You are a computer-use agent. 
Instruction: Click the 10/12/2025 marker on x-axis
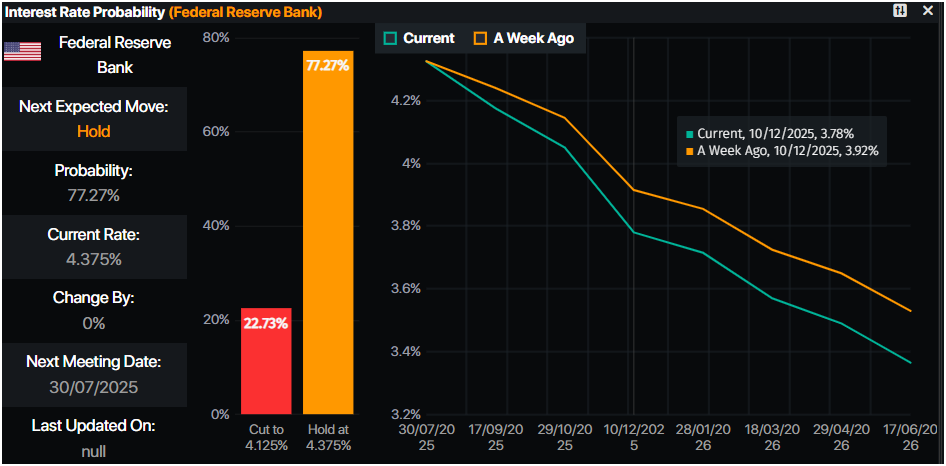click(x=633, y=437)
